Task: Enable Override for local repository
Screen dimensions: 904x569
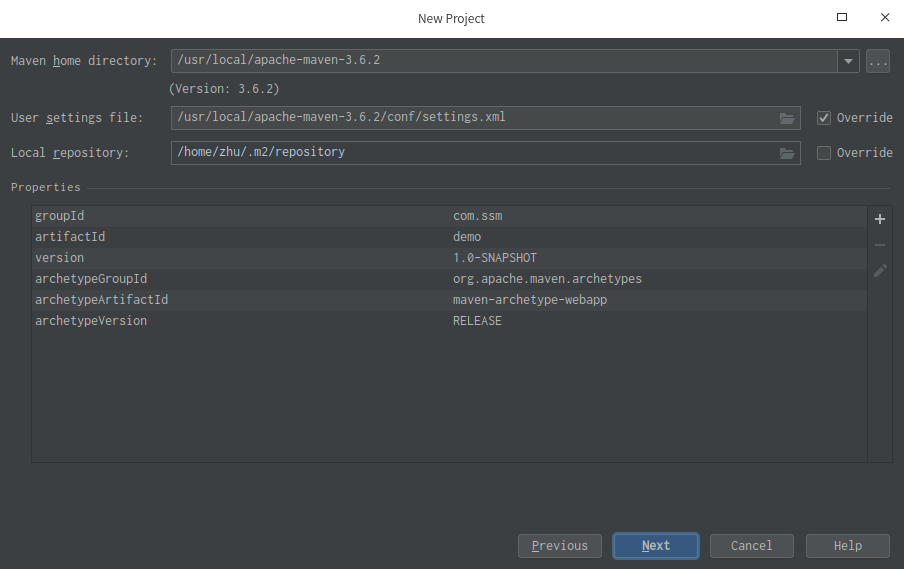Action: click(x=824, y=153)
